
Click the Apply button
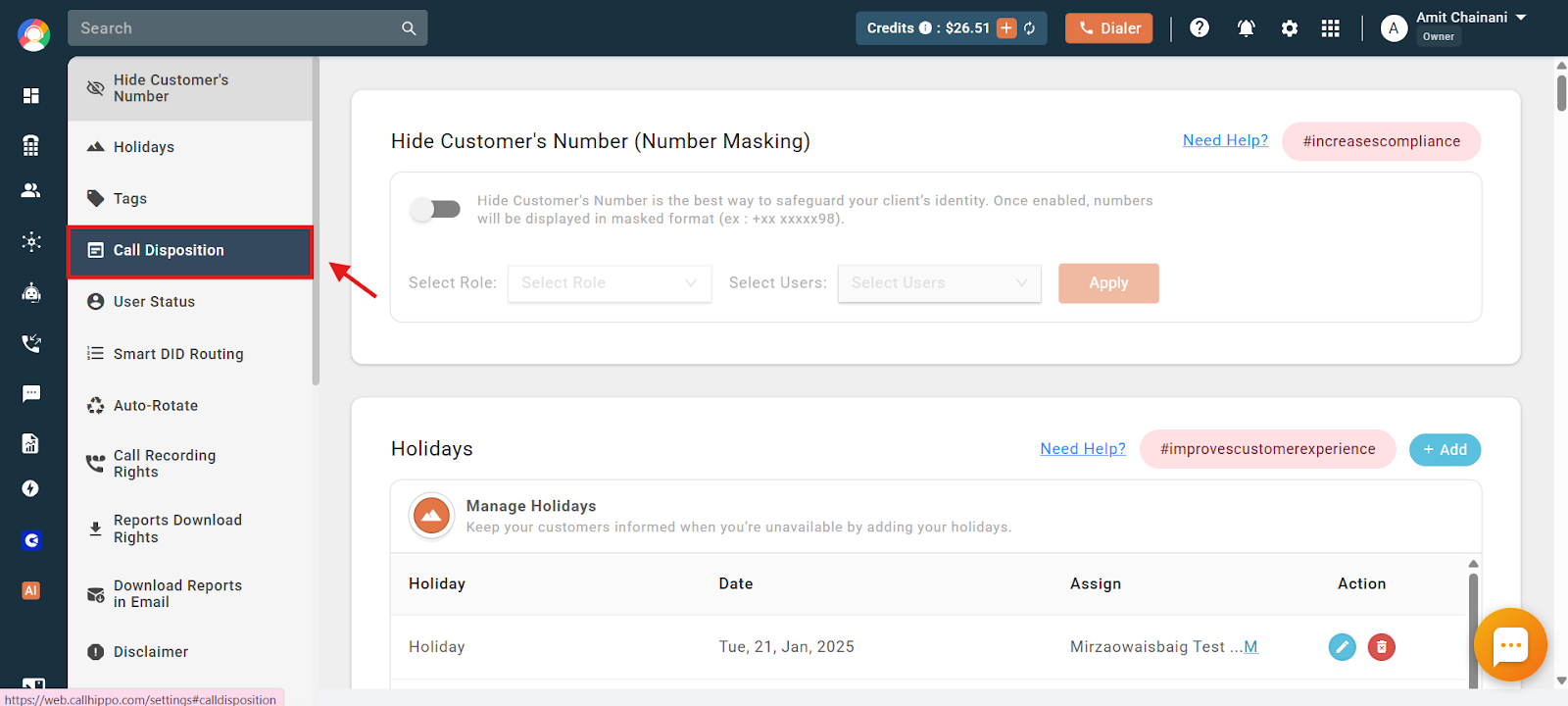(1108, 283)
